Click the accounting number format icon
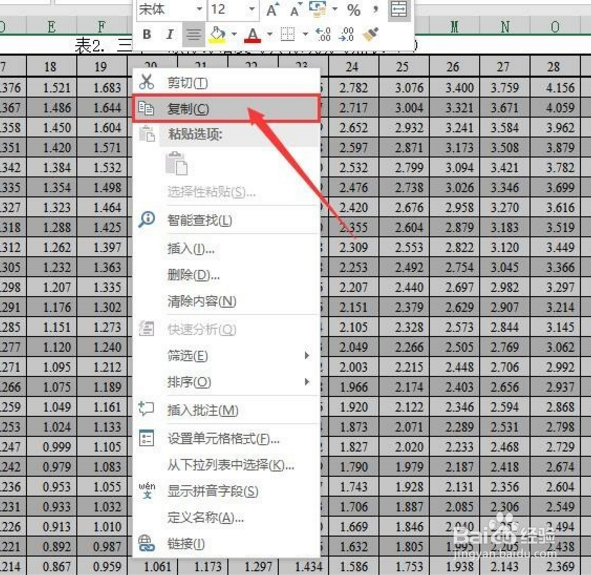The width and height of the screenshot is (591, 575). [317, 9]
